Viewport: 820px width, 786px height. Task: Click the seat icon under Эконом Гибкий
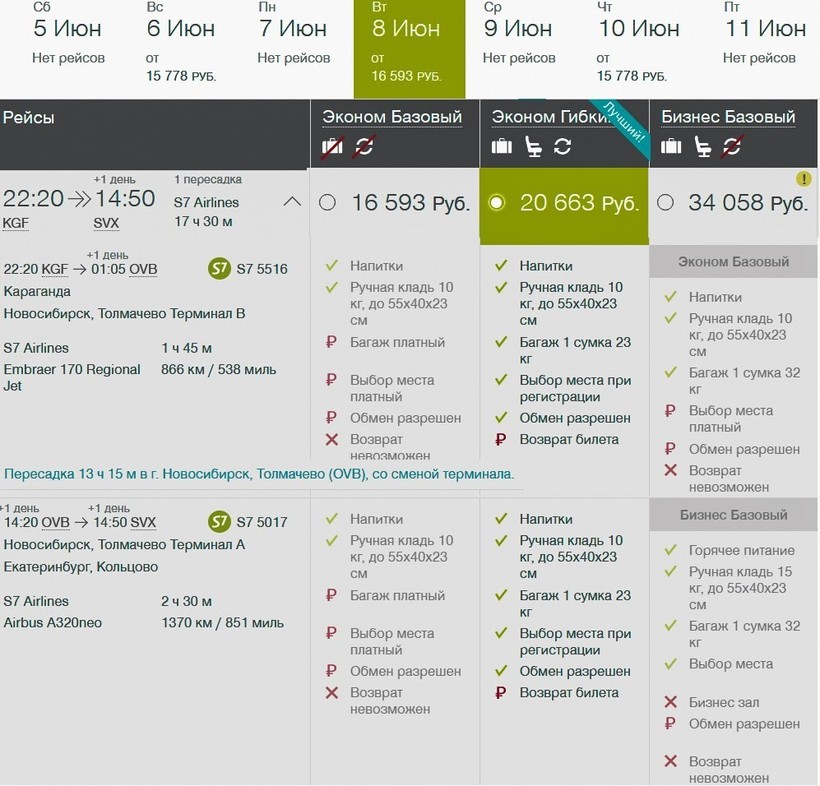click(x=532, y=147)
